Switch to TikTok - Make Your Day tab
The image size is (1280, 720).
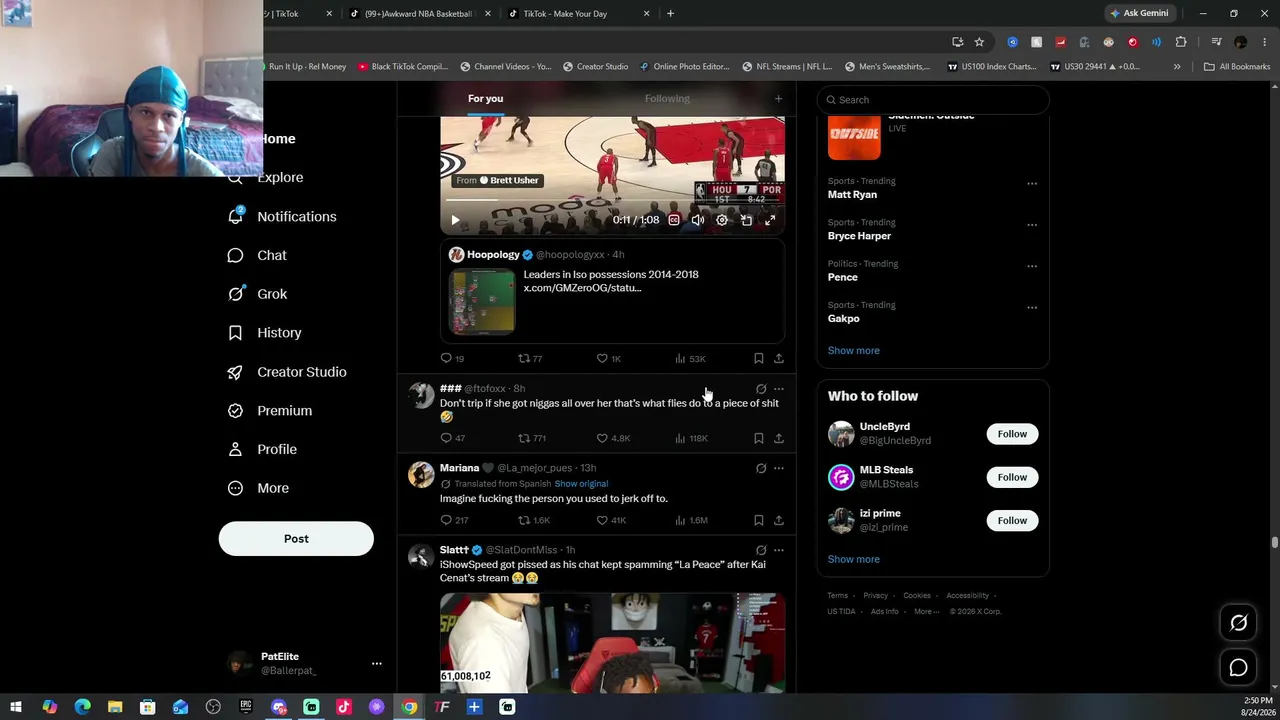point(578,14)
